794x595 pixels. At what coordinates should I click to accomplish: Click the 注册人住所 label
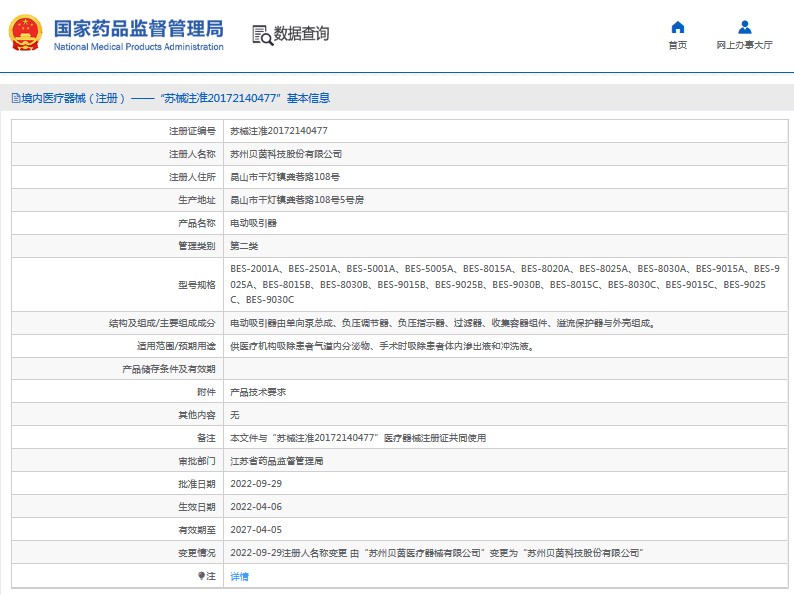(x=192, y=177)
